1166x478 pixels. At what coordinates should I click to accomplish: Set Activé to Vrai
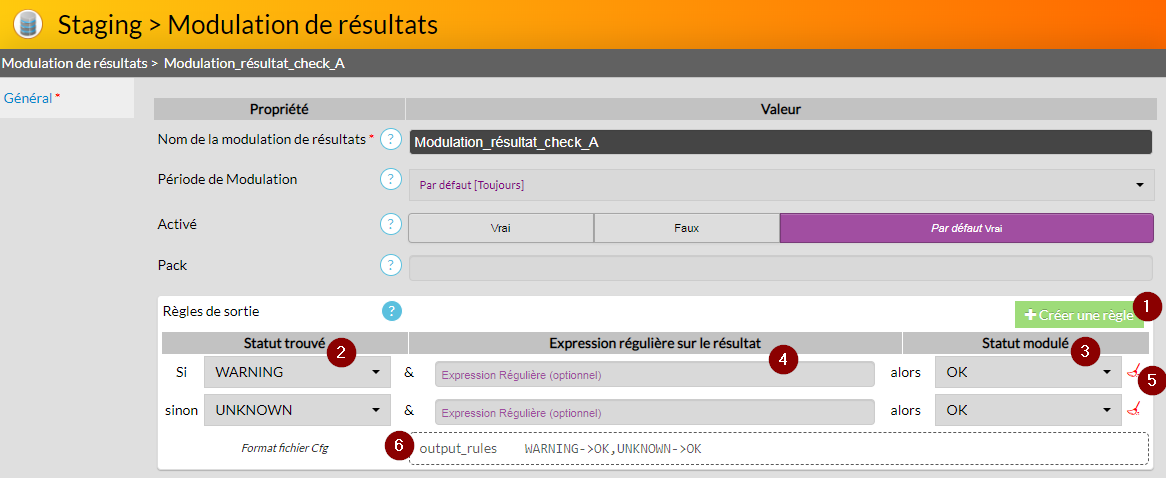pos(500,228)
